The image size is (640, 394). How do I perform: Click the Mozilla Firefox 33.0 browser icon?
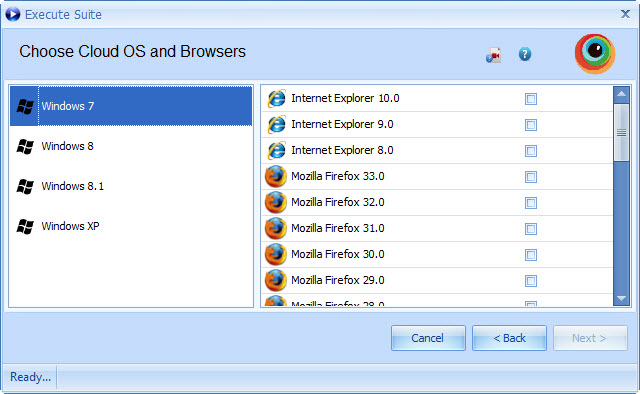276,176
